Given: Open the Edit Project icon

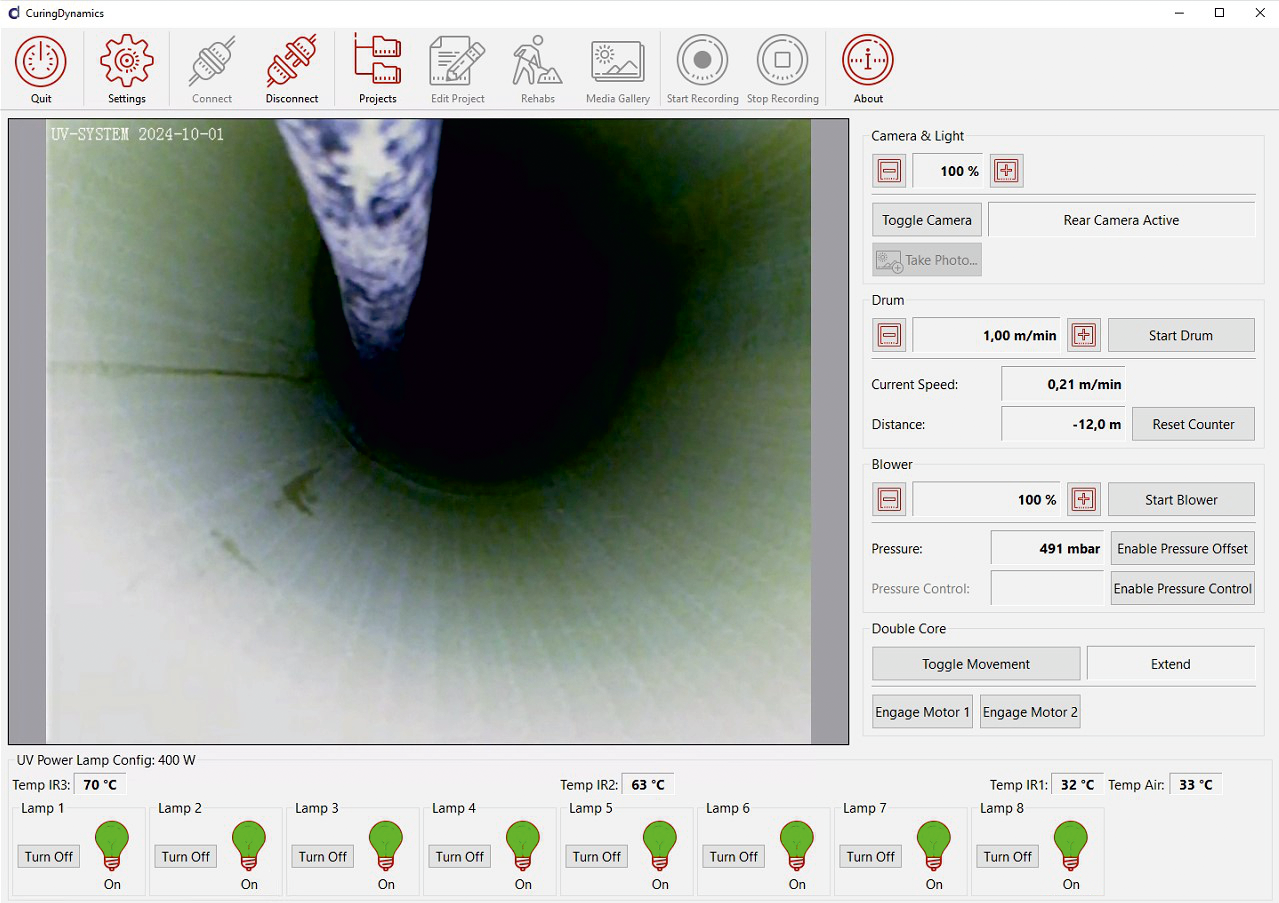Looking at the screenshot, I should [x=456, y=60].
